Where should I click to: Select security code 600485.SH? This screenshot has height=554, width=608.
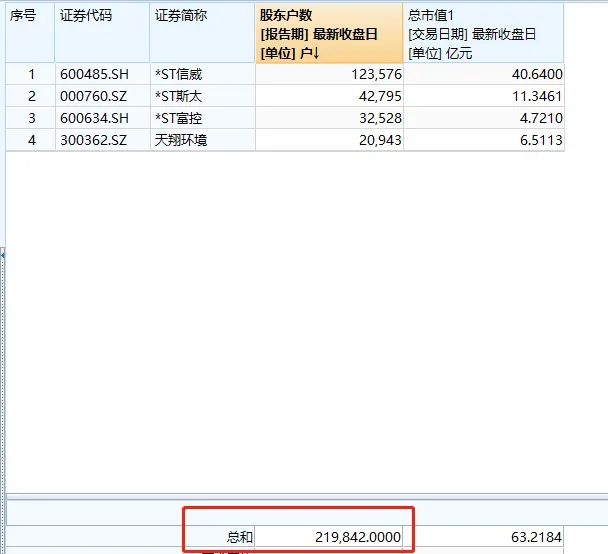click(x=94, y=74)
